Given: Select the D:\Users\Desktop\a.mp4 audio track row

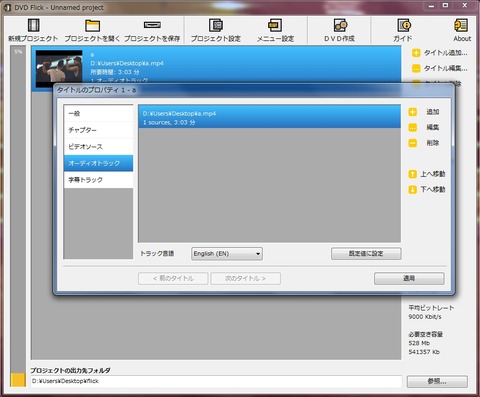Looking at the screenshot, I should pyautogui.click(x=269, y=117).
